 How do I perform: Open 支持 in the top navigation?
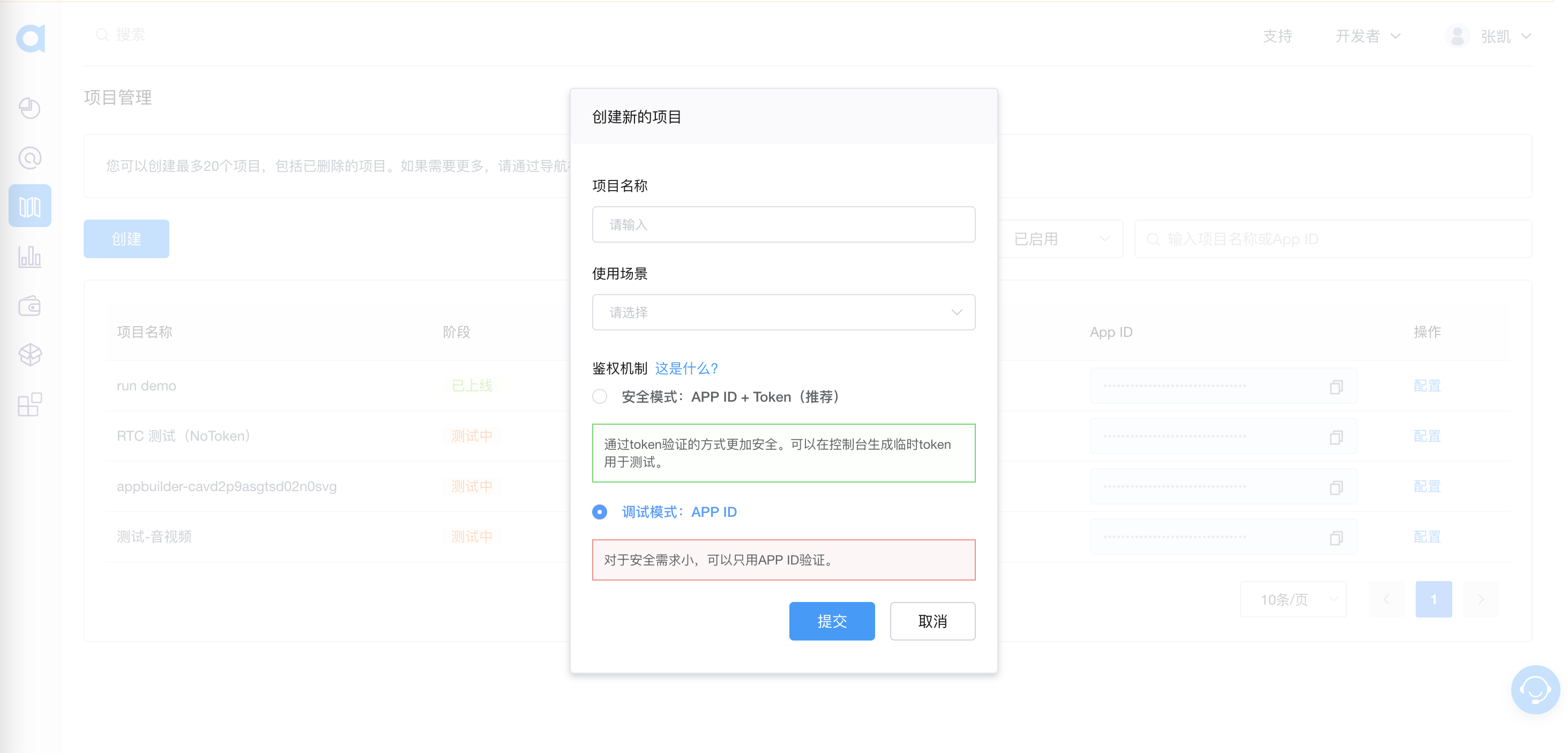1277,36
